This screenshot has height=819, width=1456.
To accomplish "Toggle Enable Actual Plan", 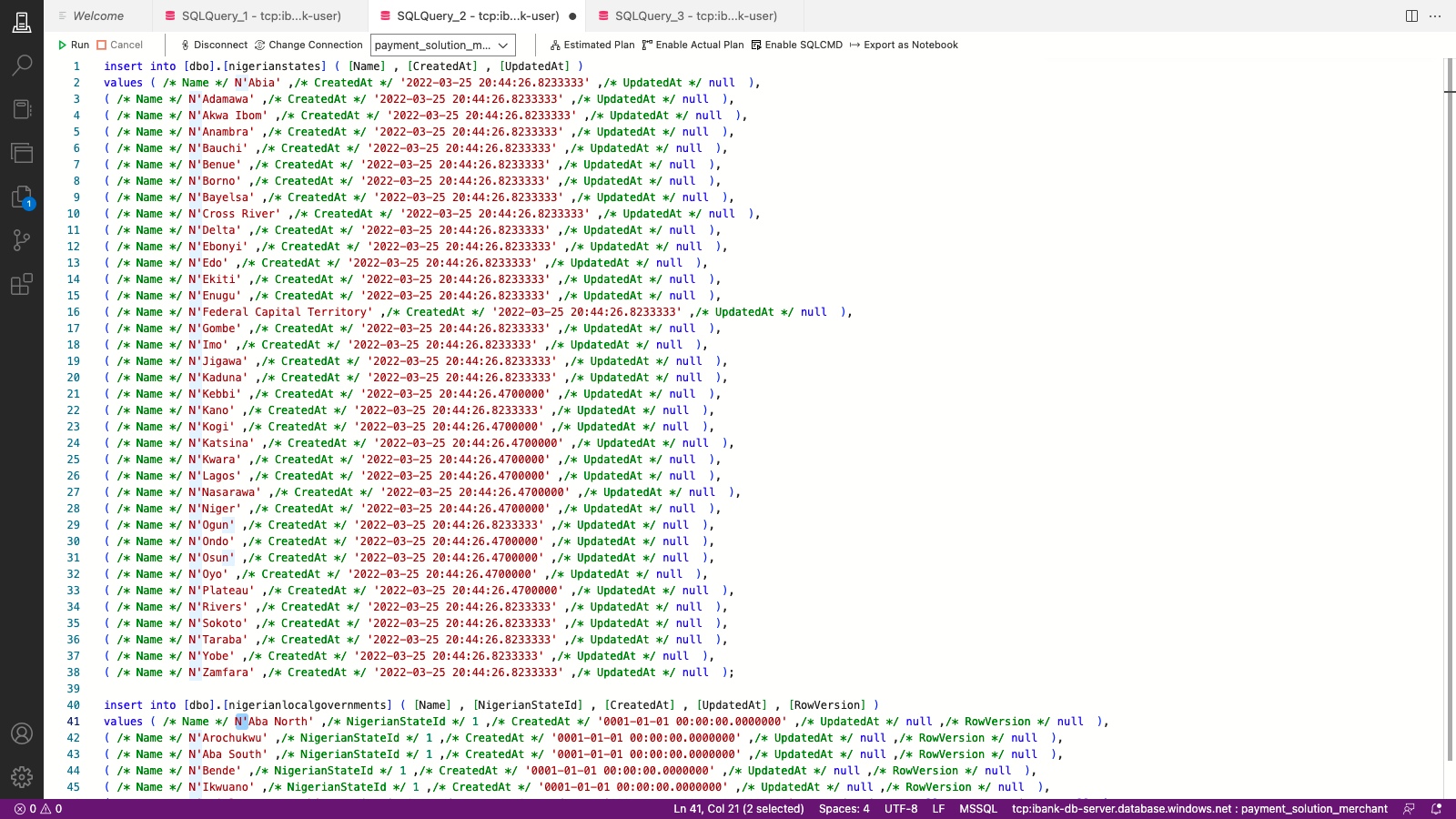I will click(x=693, y=45).
